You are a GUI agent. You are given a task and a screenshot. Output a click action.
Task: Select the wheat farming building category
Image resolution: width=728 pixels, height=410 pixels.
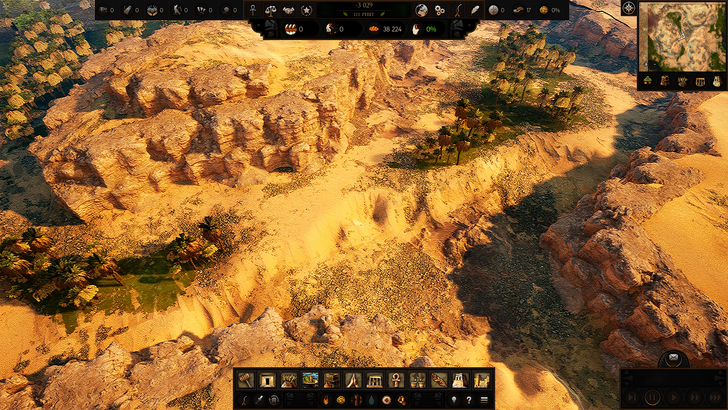[289, 380]
